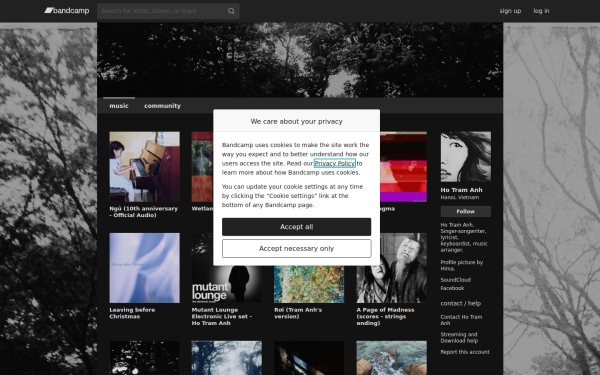
Task: Open Streaming and Download help
Action: coord(459,338)
